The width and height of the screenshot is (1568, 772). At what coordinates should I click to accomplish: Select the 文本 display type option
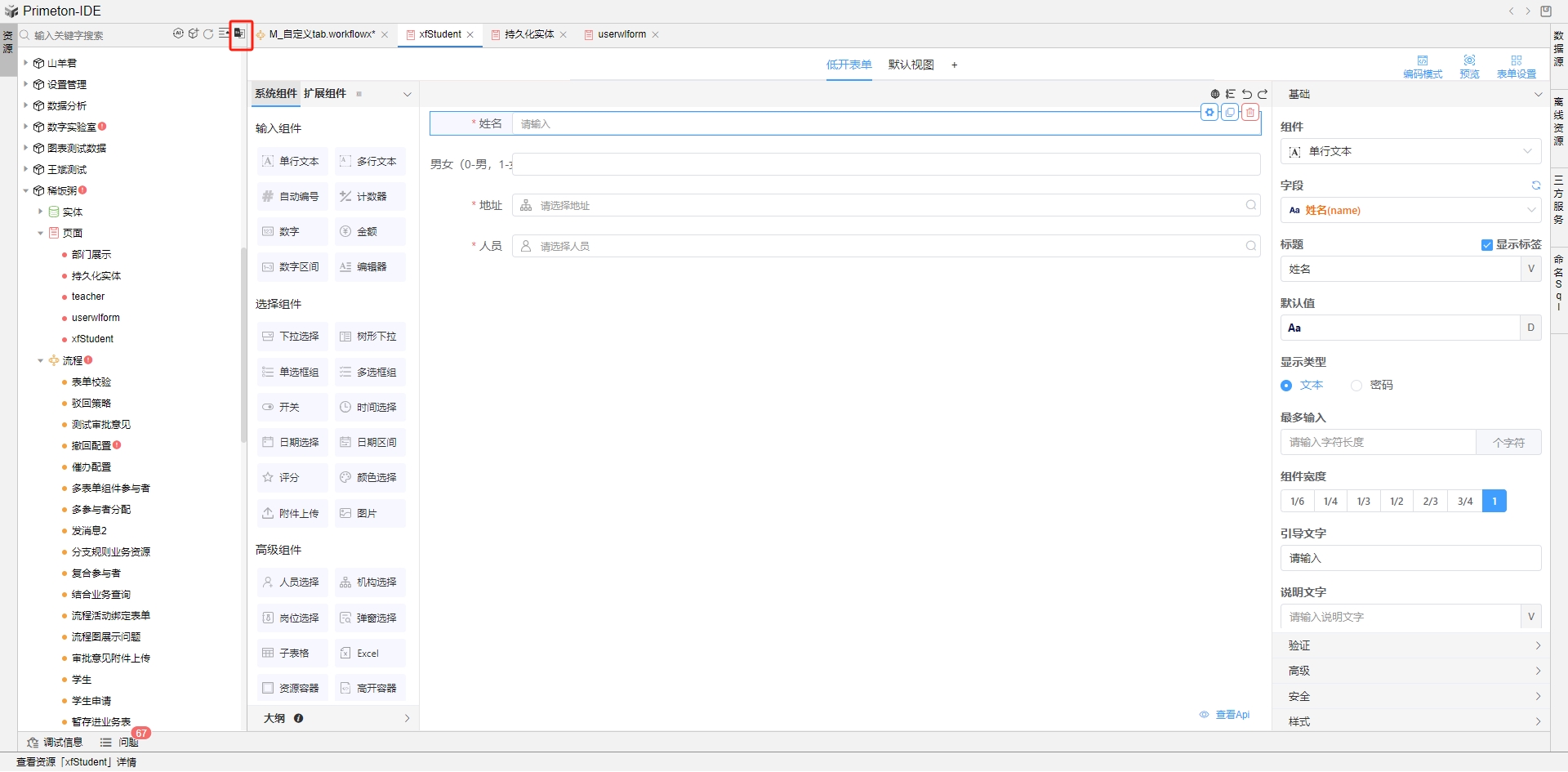(1286, 385)
